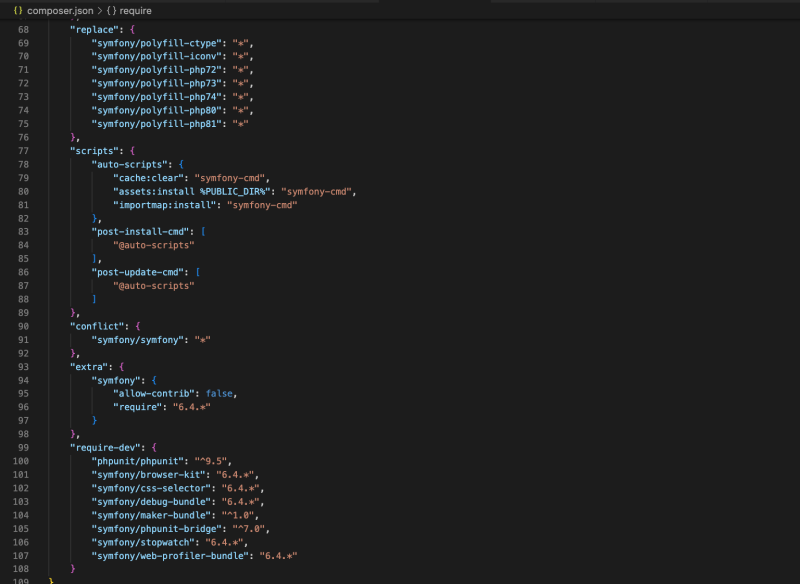
Task: Click the "post-install-cmd" key
Action: tap(140, 232)
